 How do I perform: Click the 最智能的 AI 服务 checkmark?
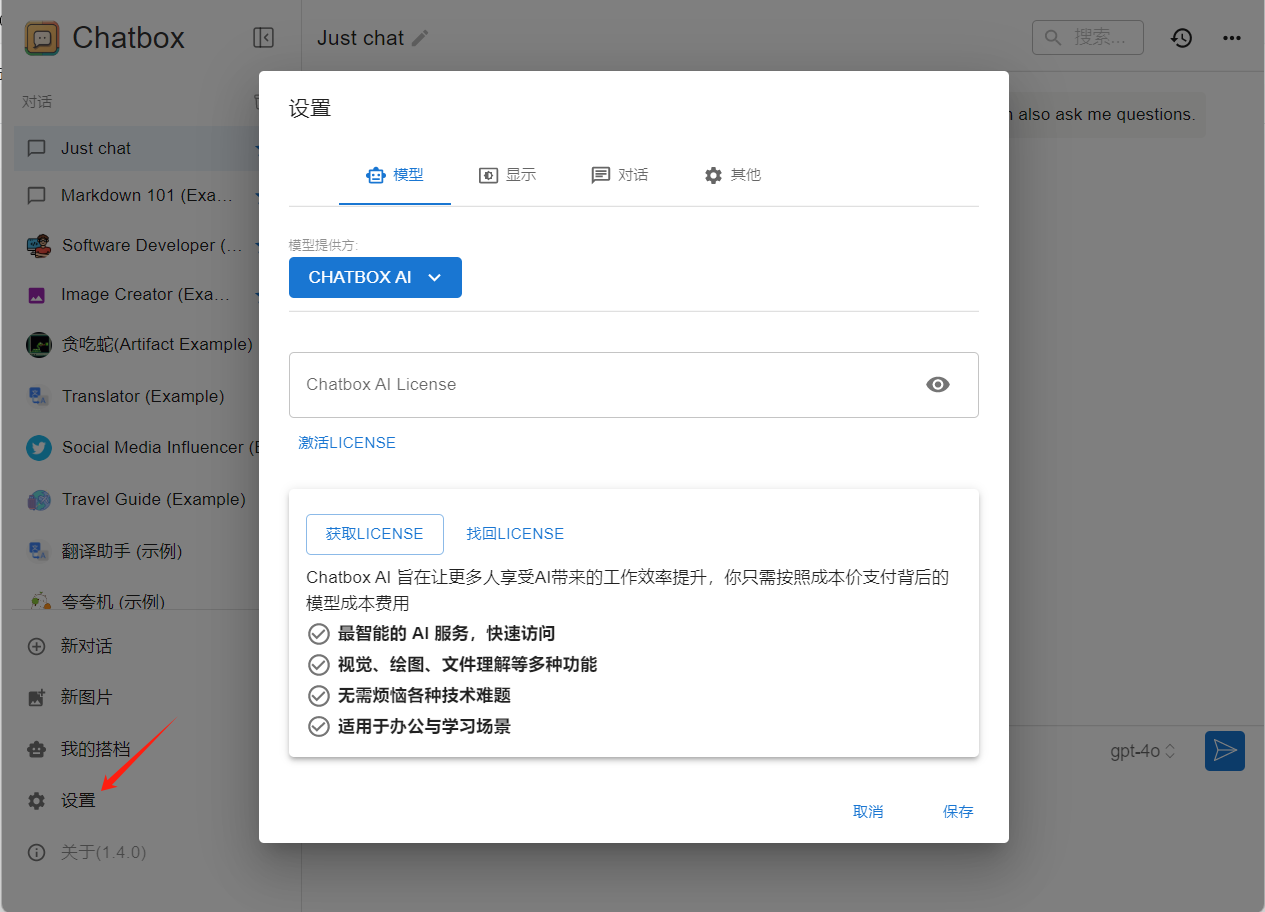pos(318,633)
